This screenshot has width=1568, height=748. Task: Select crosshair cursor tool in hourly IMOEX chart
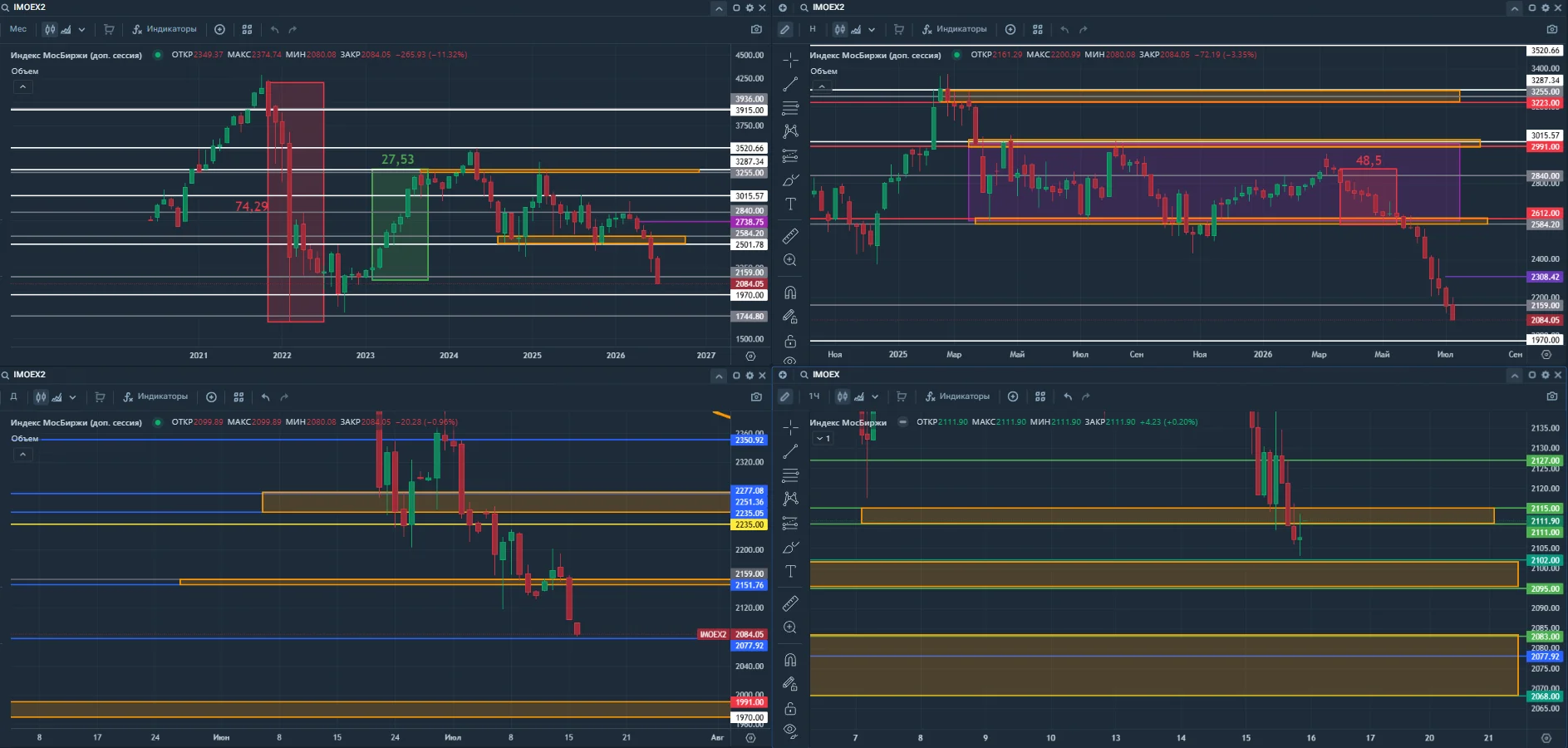coord(790,427)
